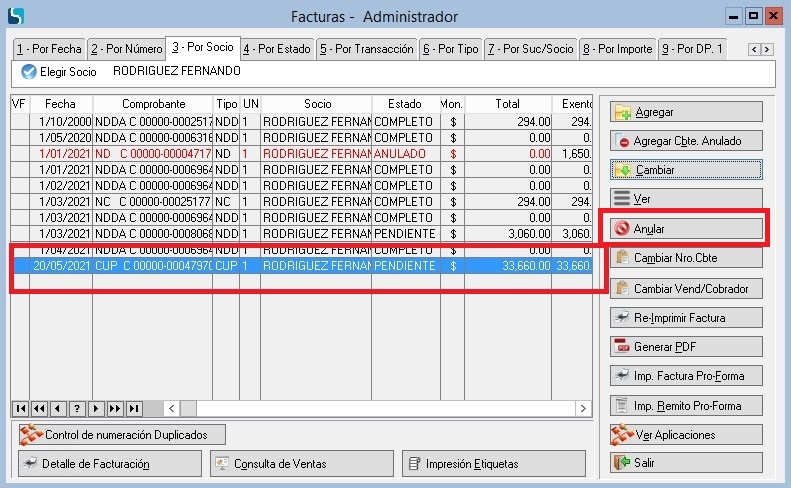Image resolution: width=791 pixels, height=488 pixels.
Task: Click Agregar Cbte. Anulado button
Action: 685,141
